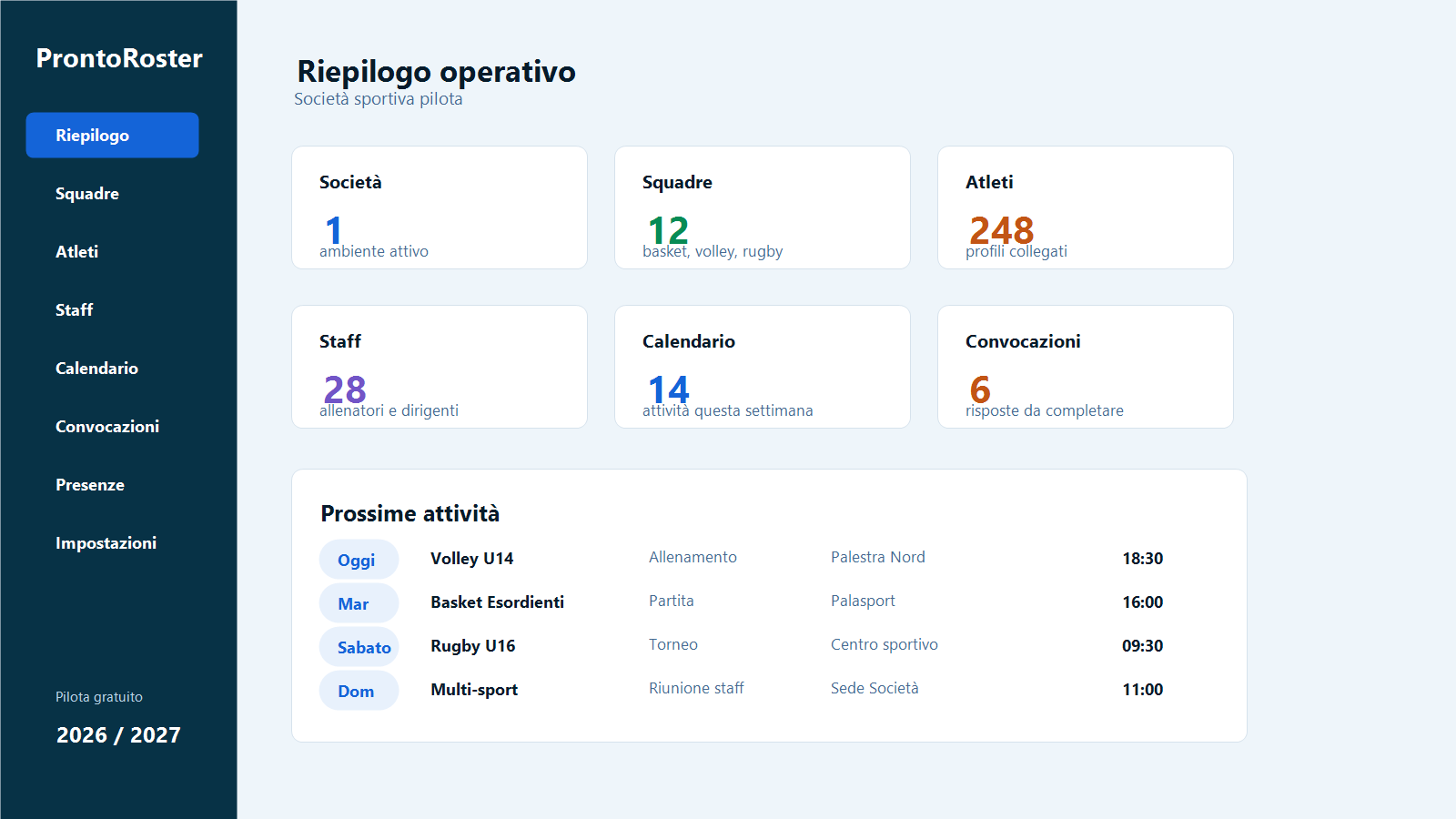Click the Oggi day badge

coord(359,560)
